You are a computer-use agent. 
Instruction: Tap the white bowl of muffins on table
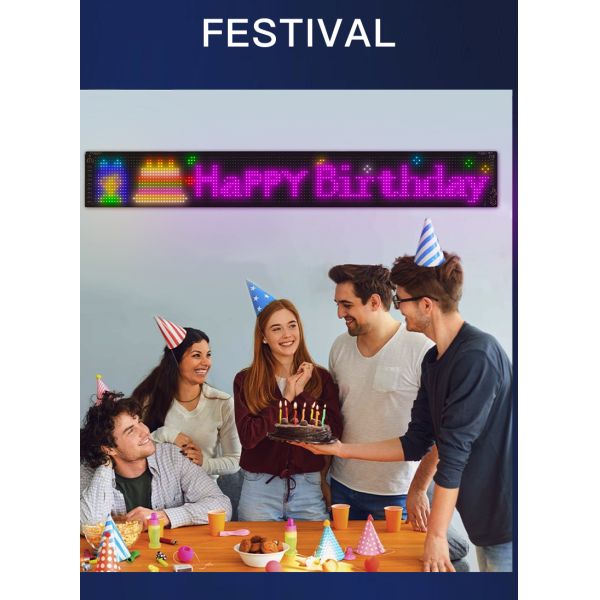[261, 551]
